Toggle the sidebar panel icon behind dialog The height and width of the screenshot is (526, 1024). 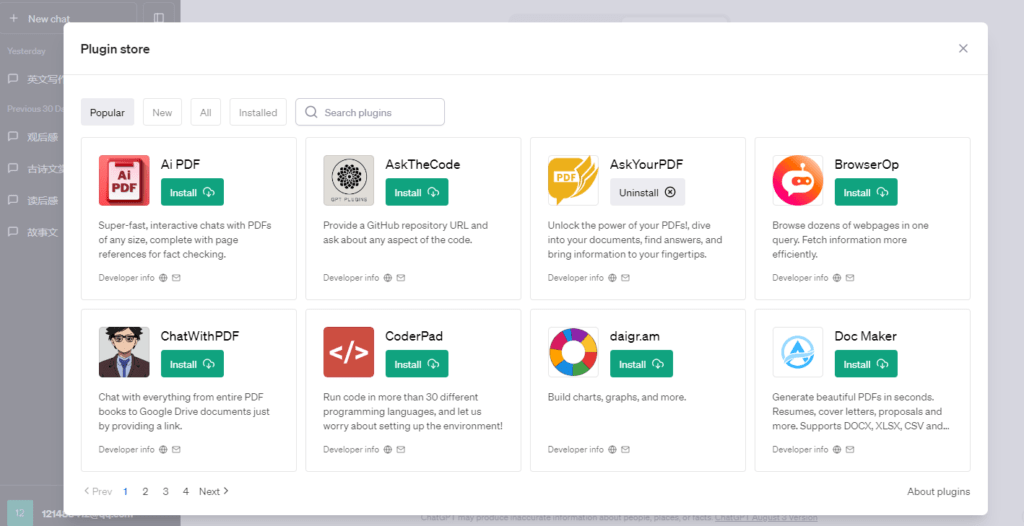click(159, 18)
